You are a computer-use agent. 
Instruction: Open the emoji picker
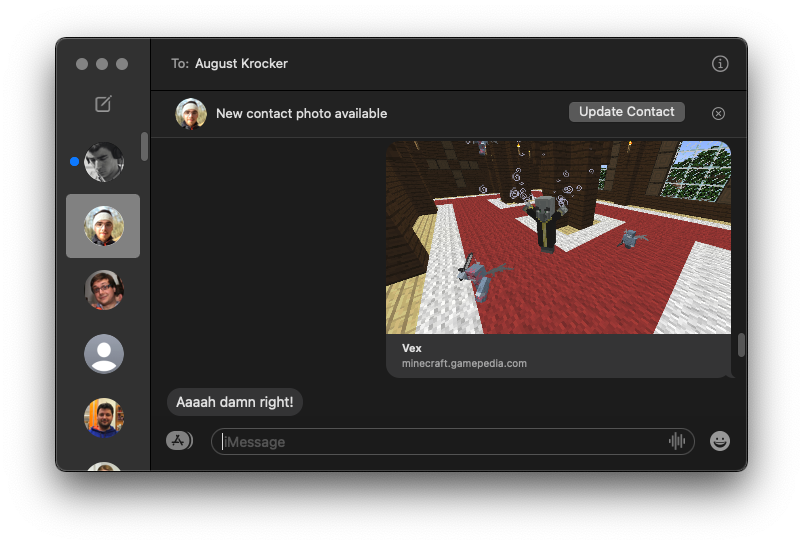click(720, 441)
